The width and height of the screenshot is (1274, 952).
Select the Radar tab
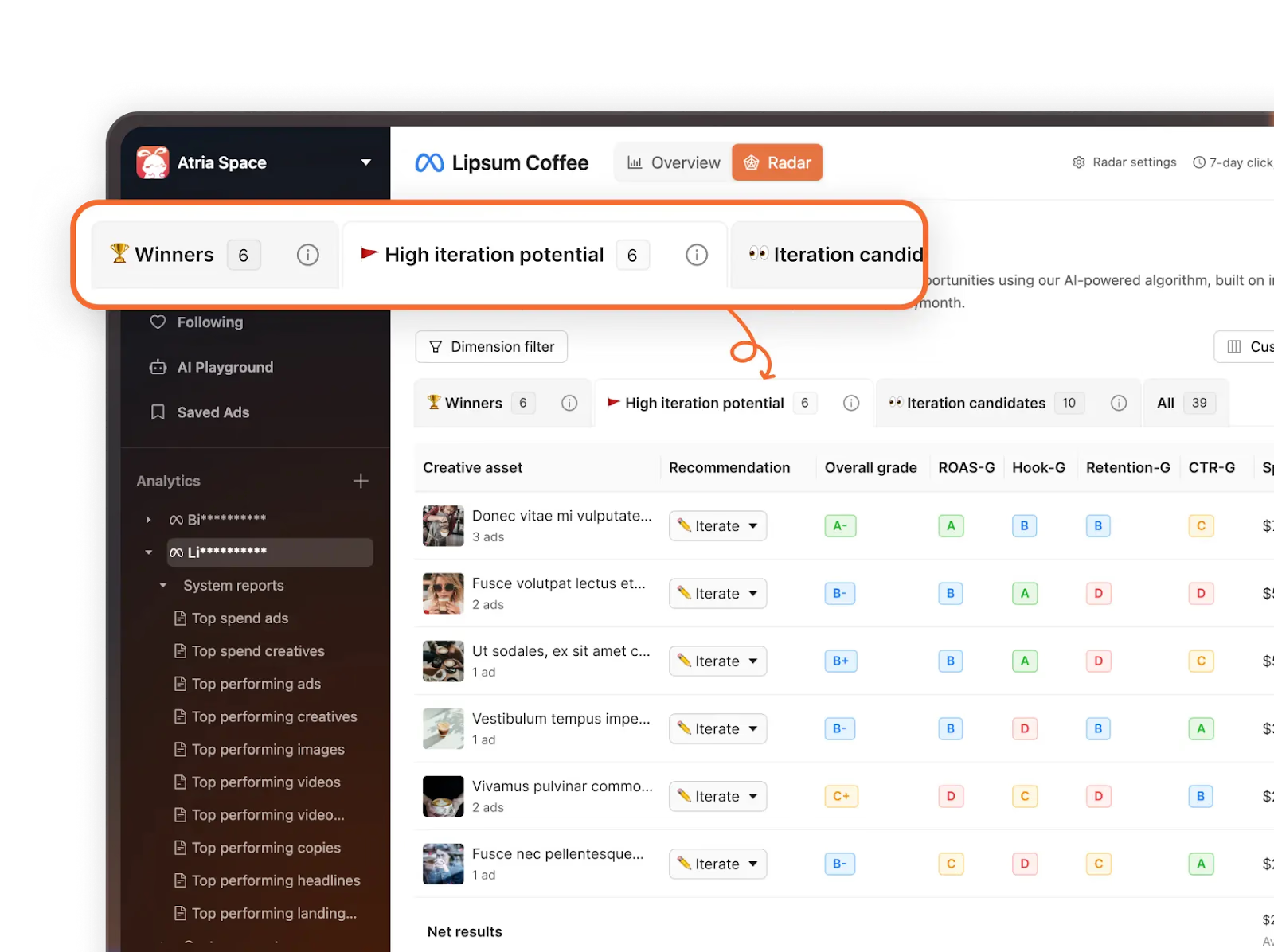tap(777, 162)
